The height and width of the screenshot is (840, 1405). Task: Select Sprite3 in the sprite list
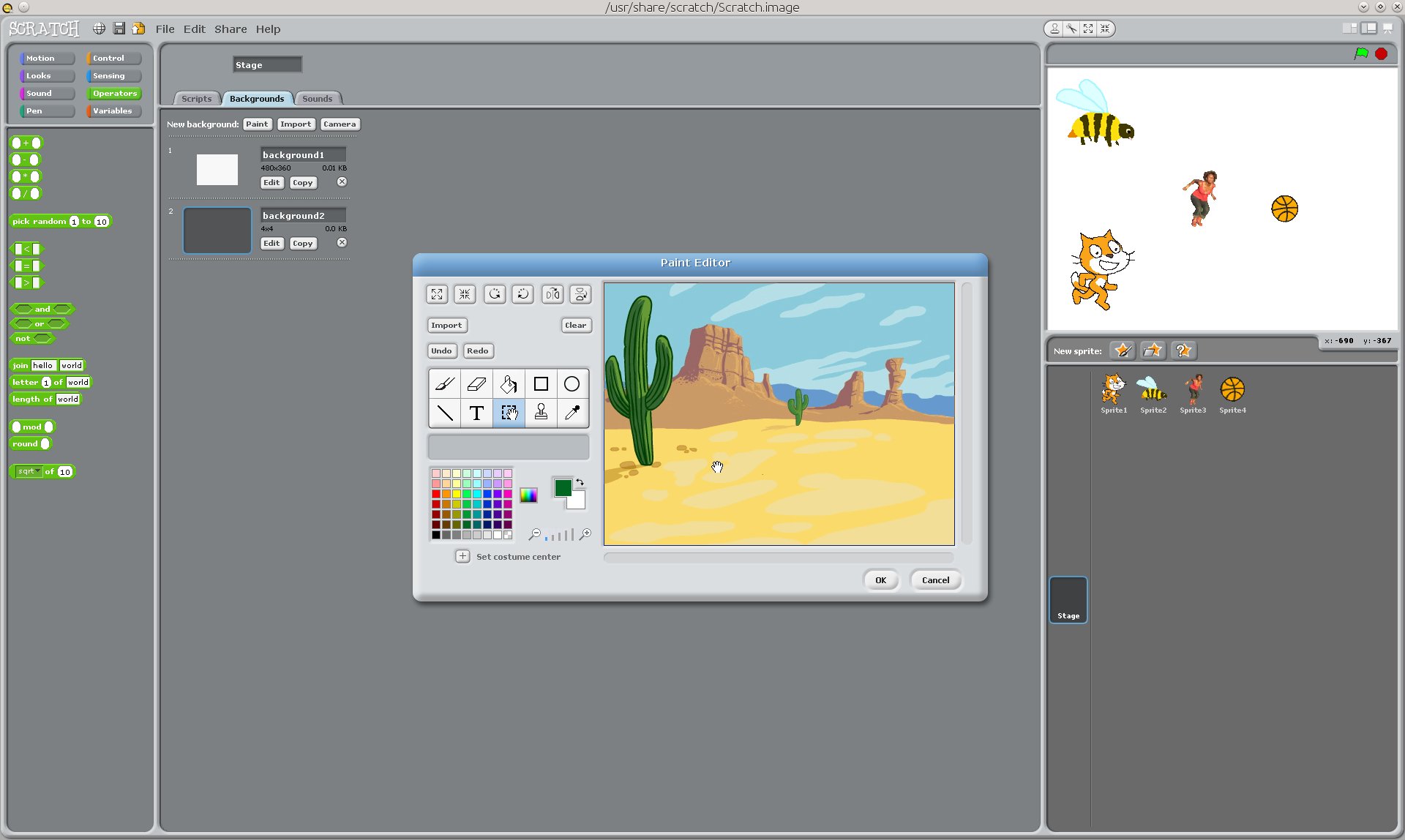pos(1193,394)
